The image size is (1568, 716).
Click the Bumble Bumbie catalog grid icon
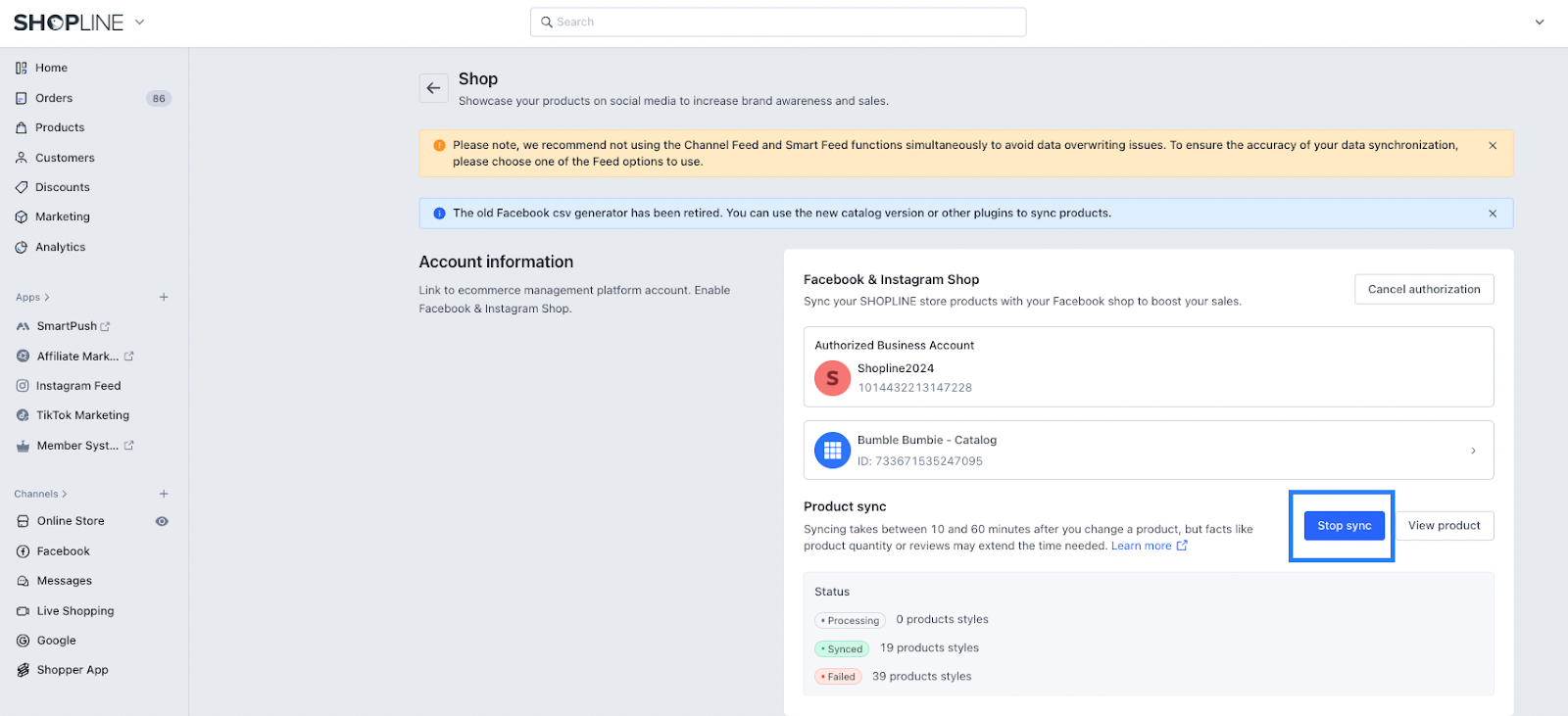832,451
